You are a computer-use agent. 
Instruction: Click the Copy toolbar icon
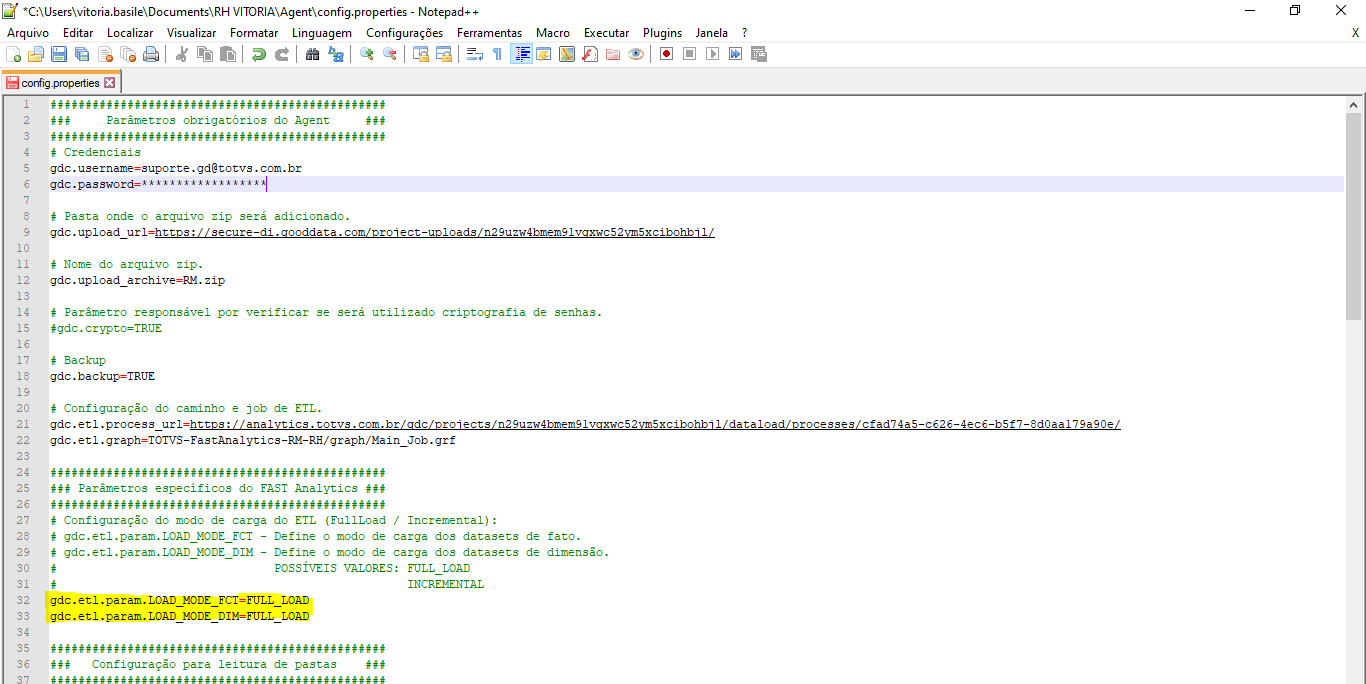tap(205, 54)
